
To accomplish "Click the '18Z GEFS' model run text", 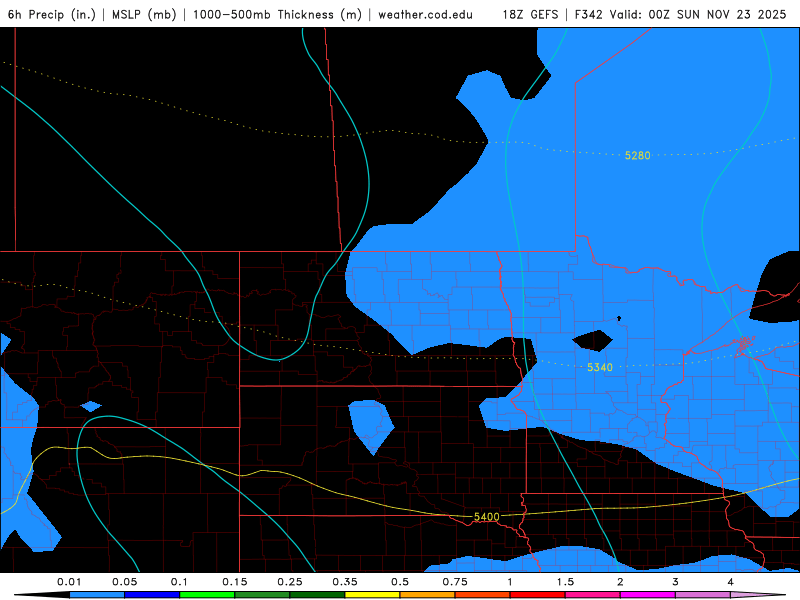I will click(x=530, y=14).
